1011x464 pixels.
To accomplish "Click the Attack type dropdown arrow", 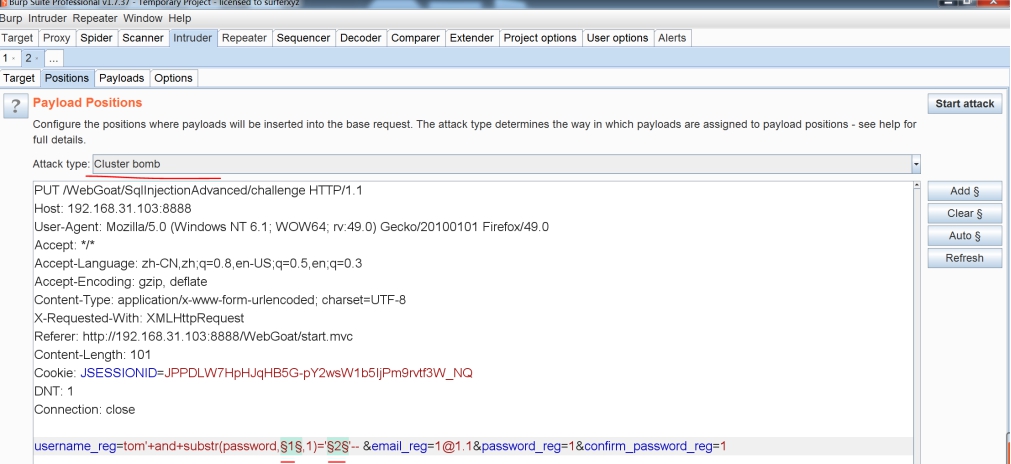I will point(916,164).
